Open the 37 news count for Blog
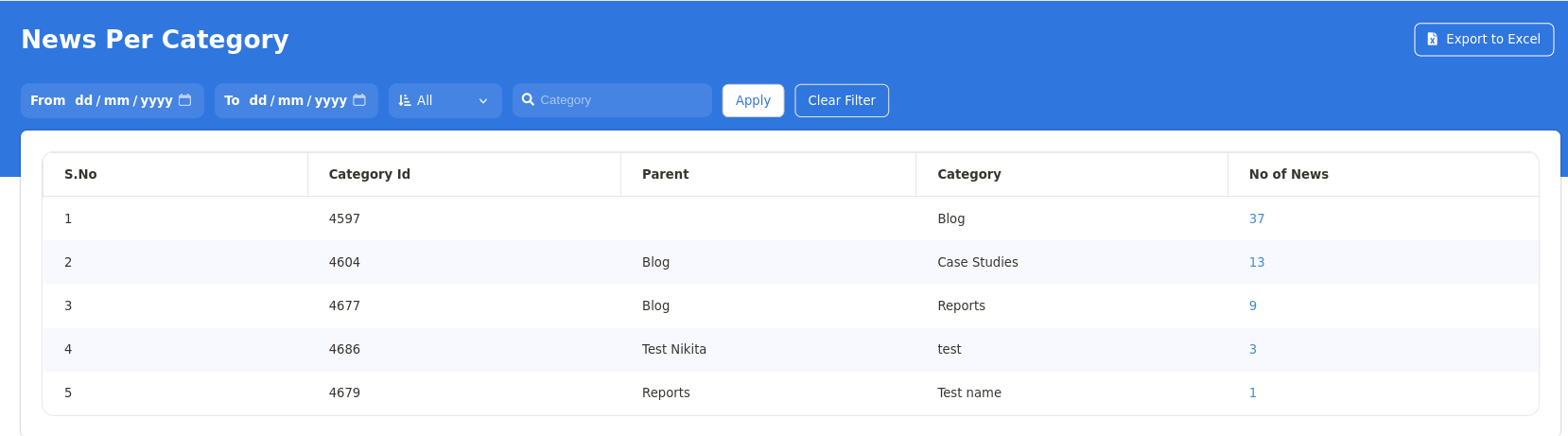 [1256, 218]
